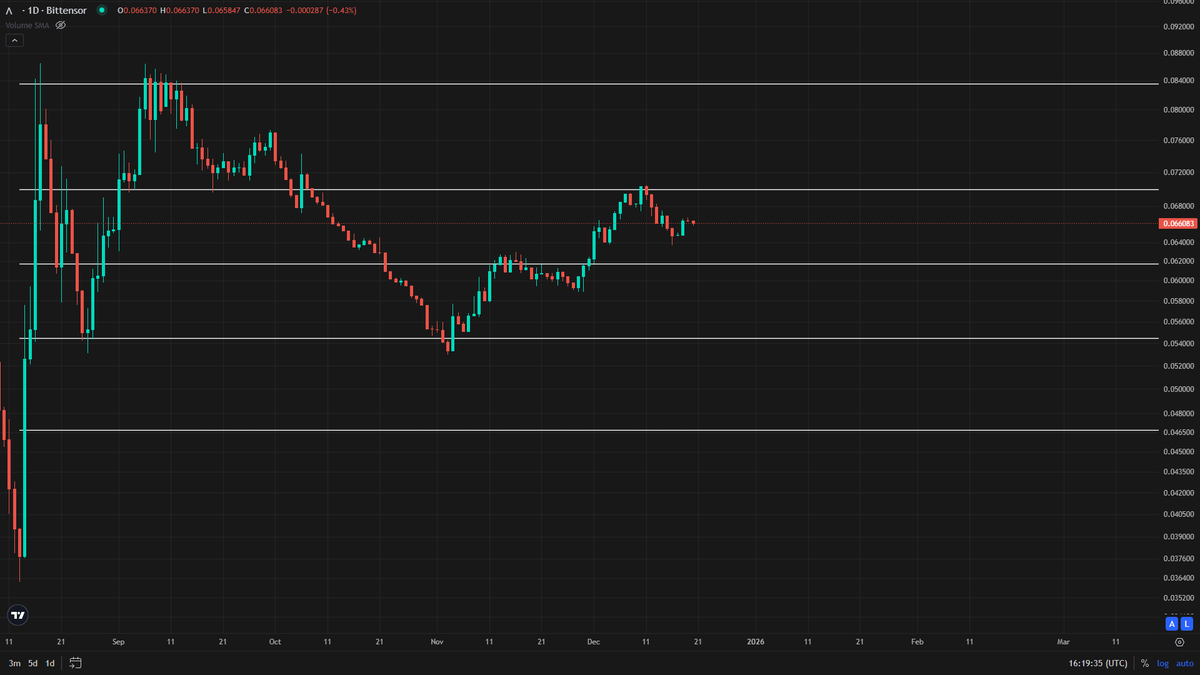Click the 2026 label on time axis
The width and height of the screenshot is (1200, 675).
(x=756, y=641)
